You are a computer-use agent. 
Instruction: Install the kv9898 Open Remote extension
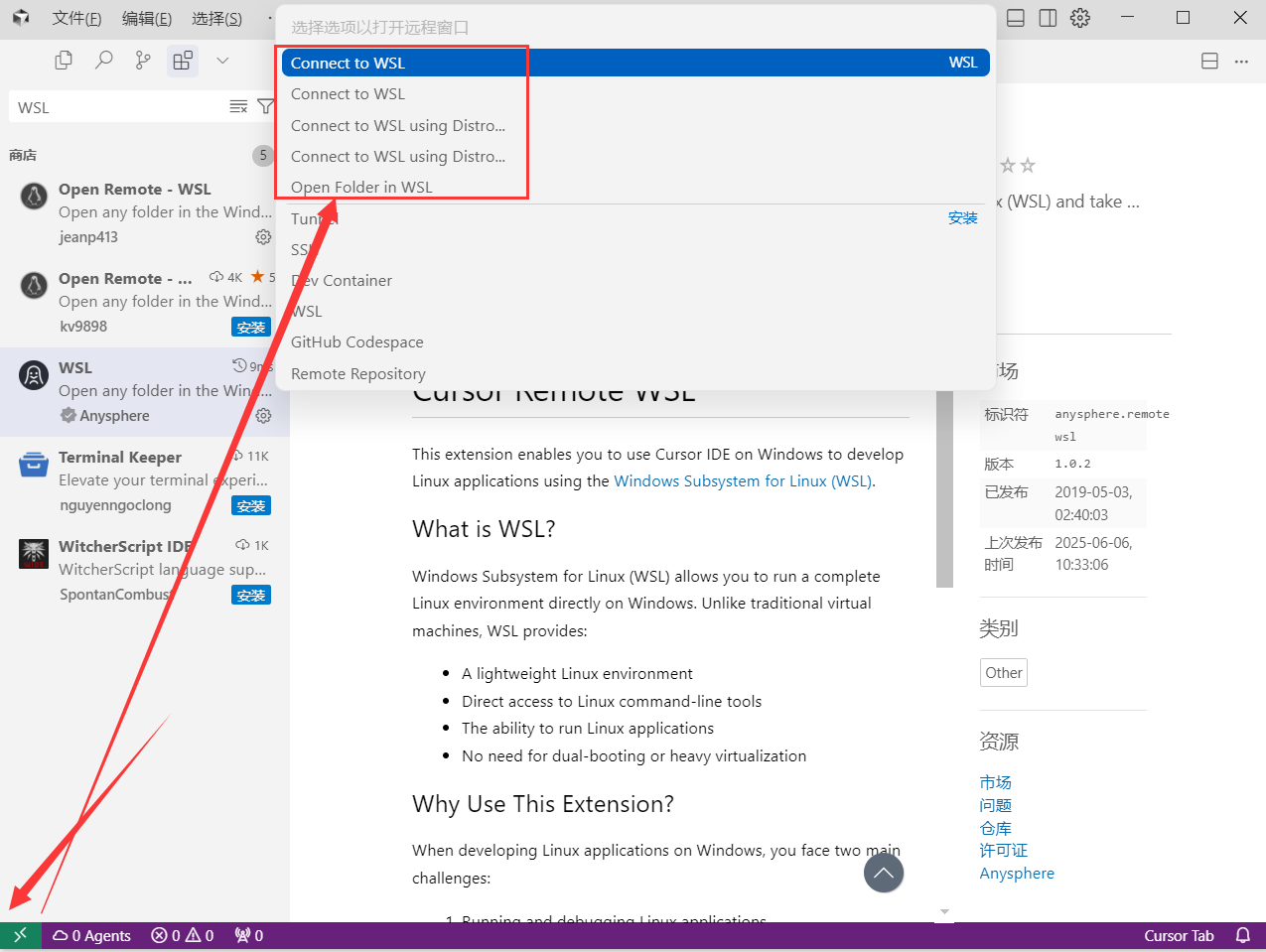pyautogui.click(x=251, y=327)
